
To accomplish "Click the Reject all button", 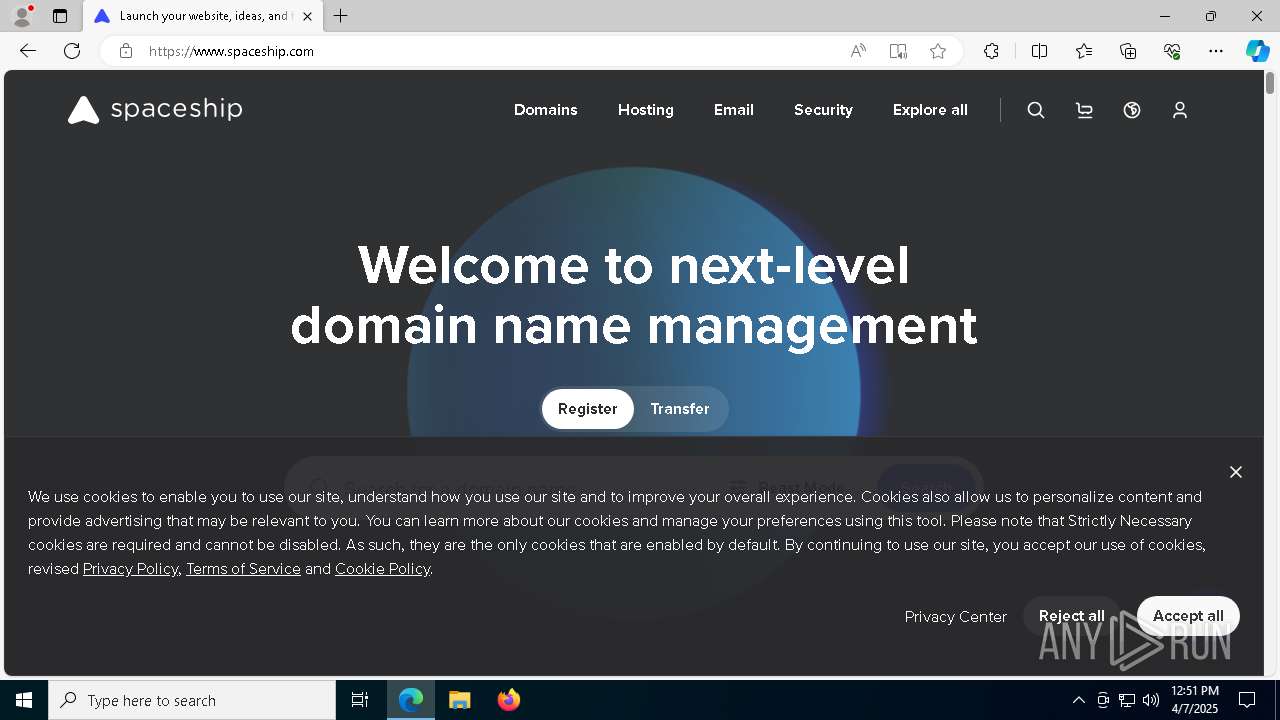I will click(x=1072, y=616).
